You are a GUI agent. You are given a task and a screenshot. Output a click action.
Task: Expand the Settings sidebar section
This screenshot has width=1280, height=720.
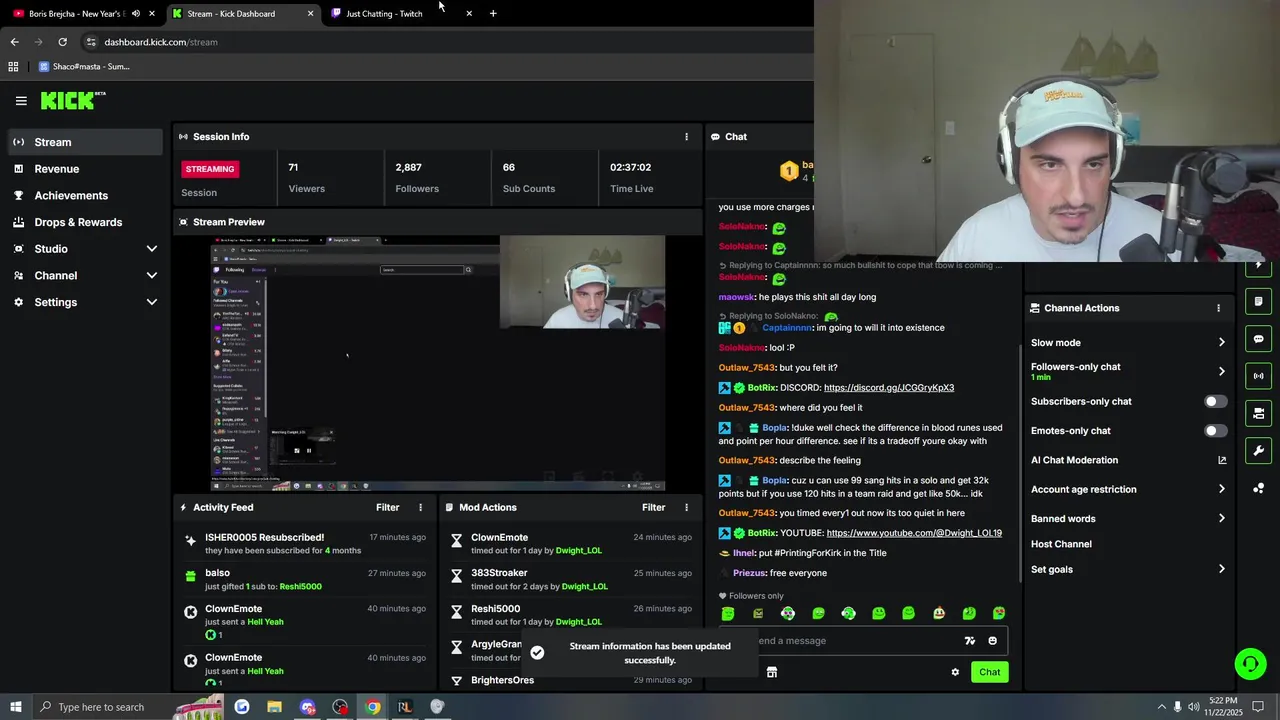(84, 302)
